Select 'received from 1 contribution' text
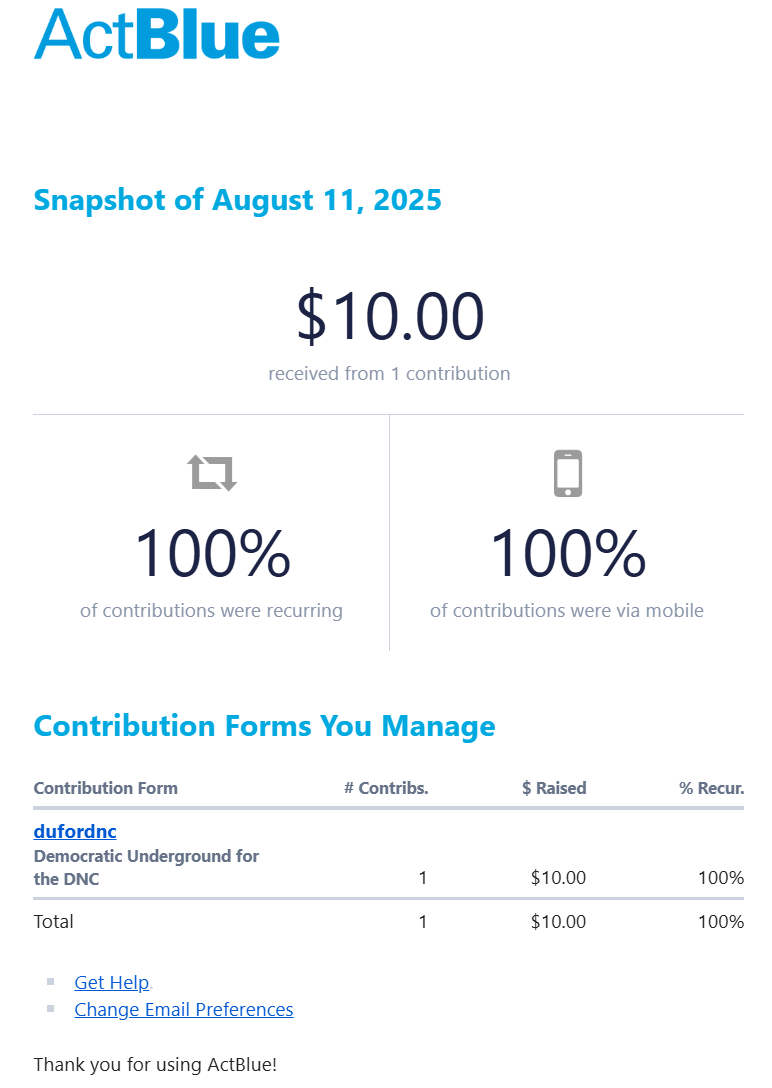Image resolution: width=772 pixels, height=1088 pixels. point(389,373)
